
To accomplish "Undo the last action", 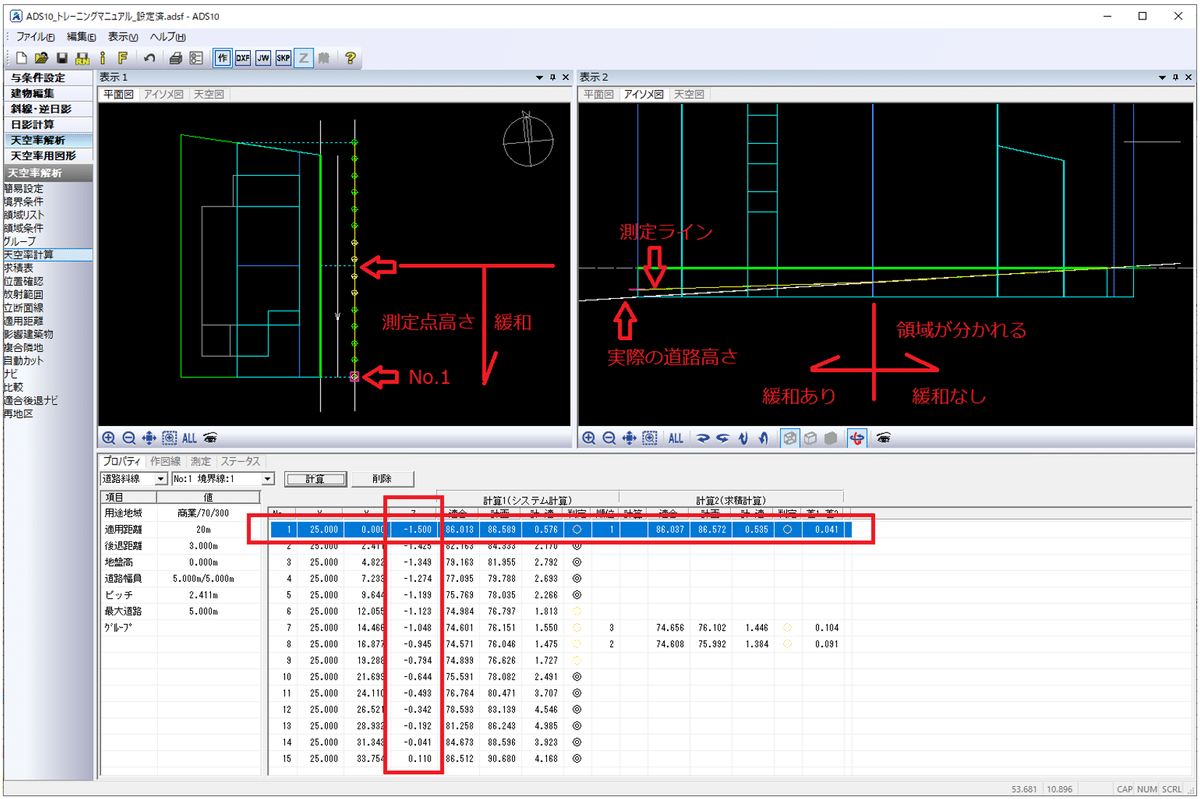I will coord(148,58).
